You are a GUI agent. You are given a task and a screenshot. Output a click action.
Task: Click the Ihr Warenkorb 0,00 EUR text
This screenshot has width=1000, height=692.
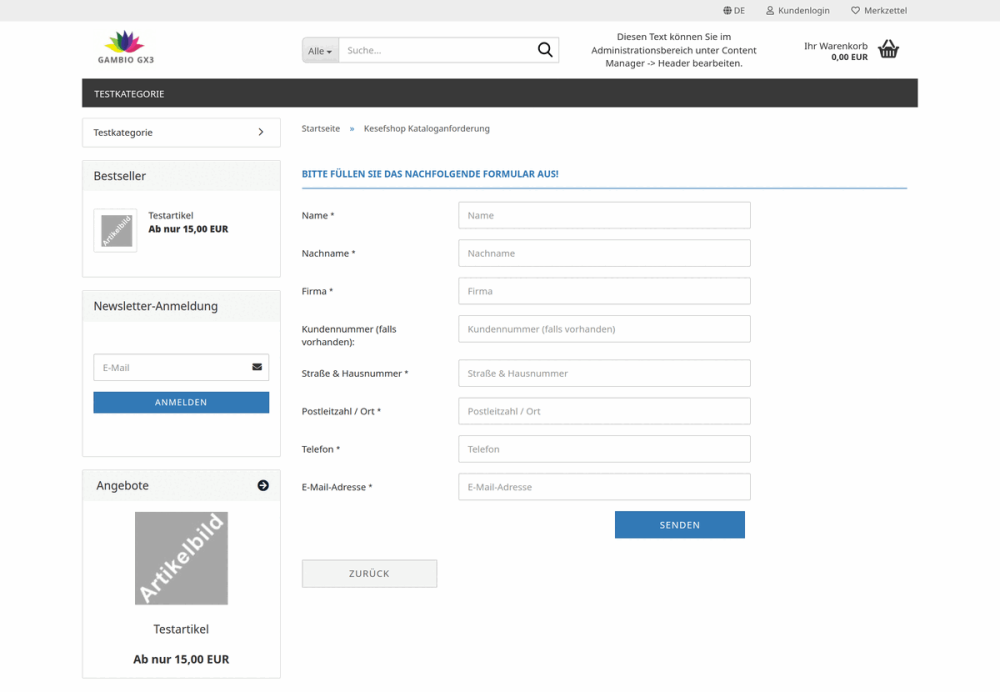835,51
